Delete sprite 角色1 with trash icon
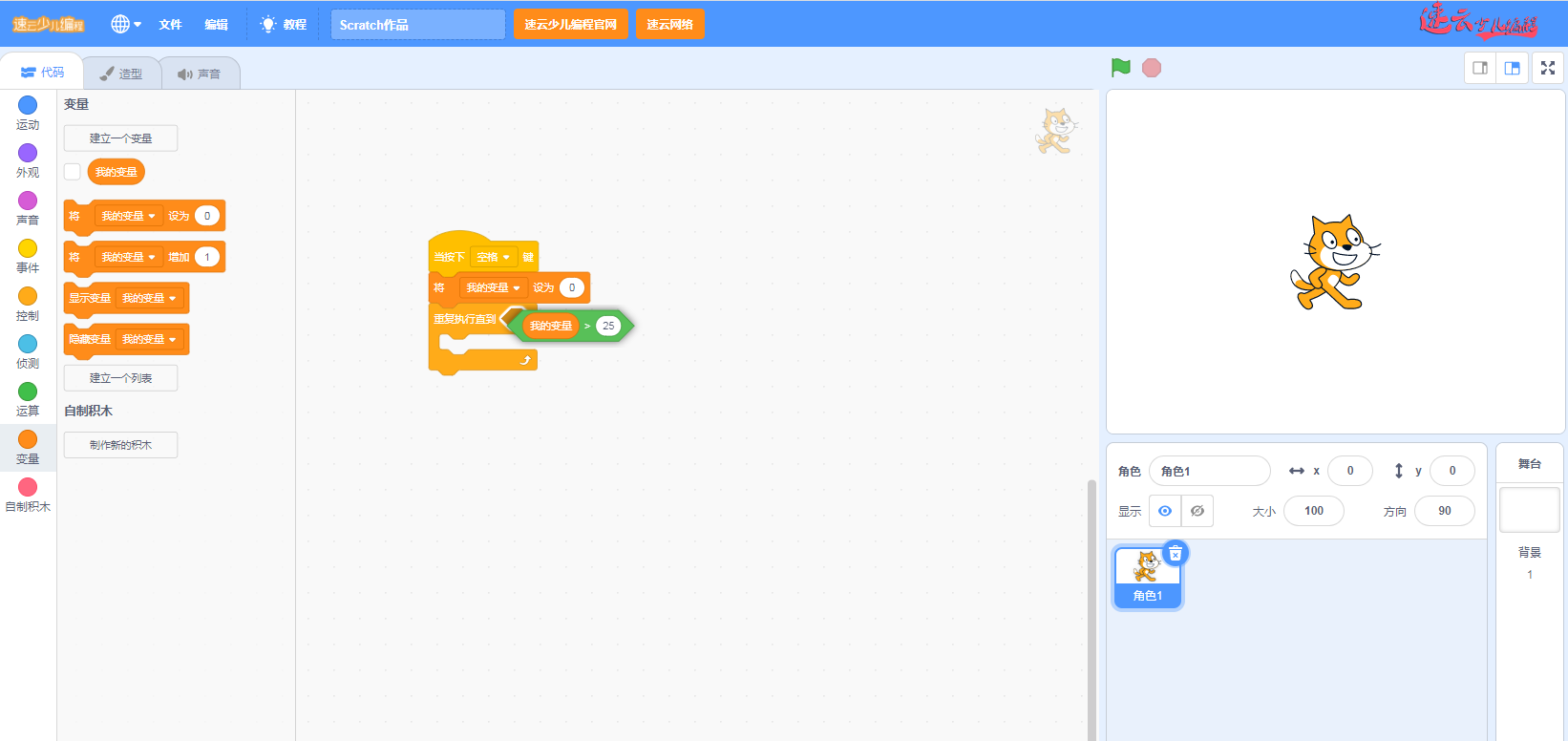Image resolution: width=1568 pixels, height=741 pixels. tap(1176, 554)
